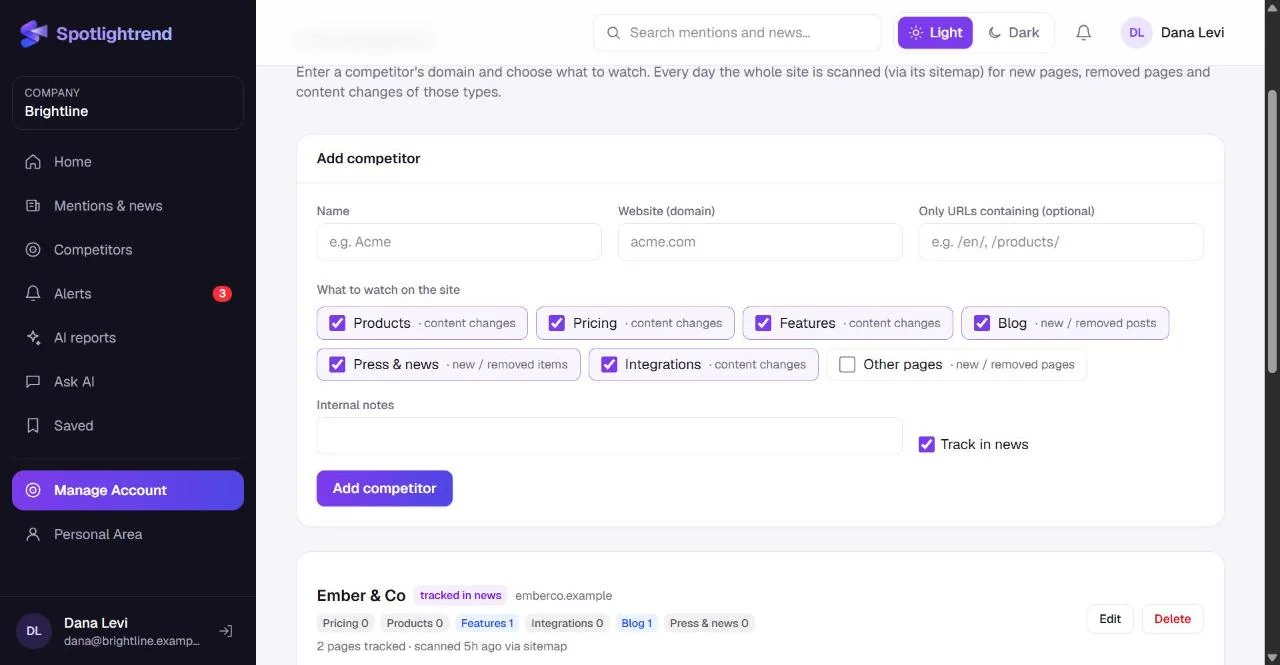This screenshot has width=1280, height=665.
Task: Open Saved items in sidebar
Action: (x=128, y=426)
